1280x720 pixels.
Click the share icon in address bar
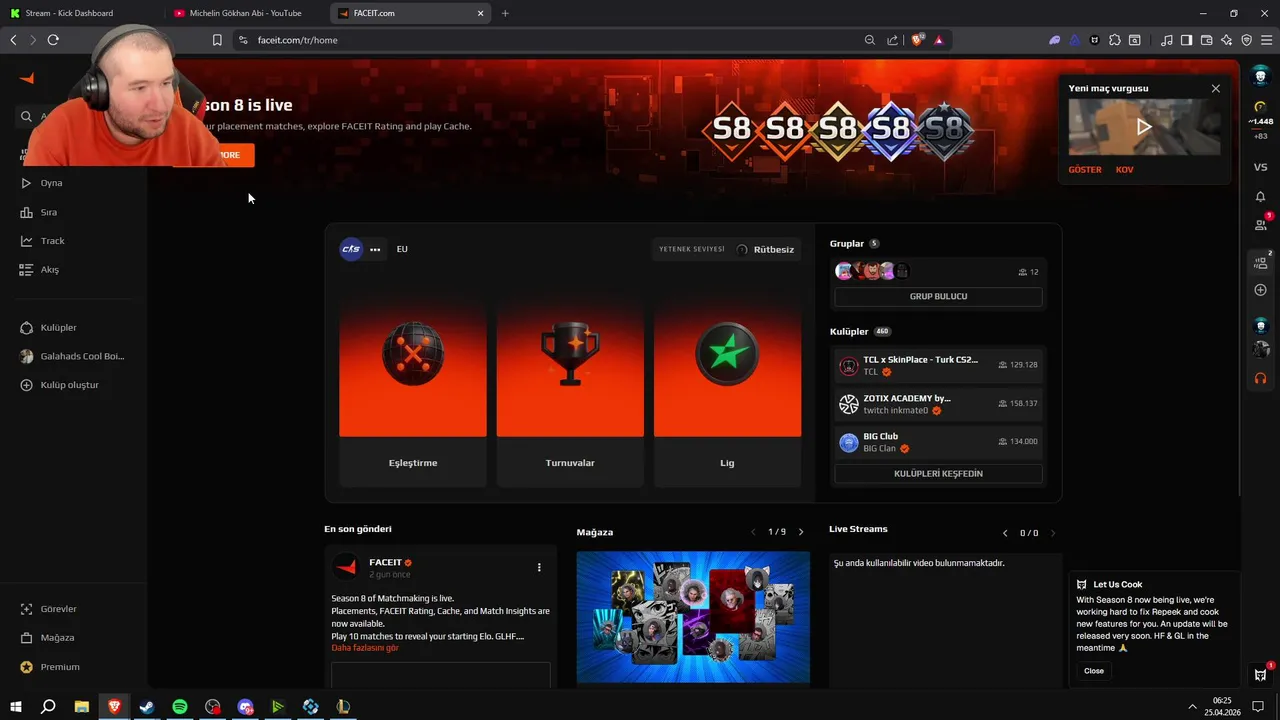coord(893,40)
